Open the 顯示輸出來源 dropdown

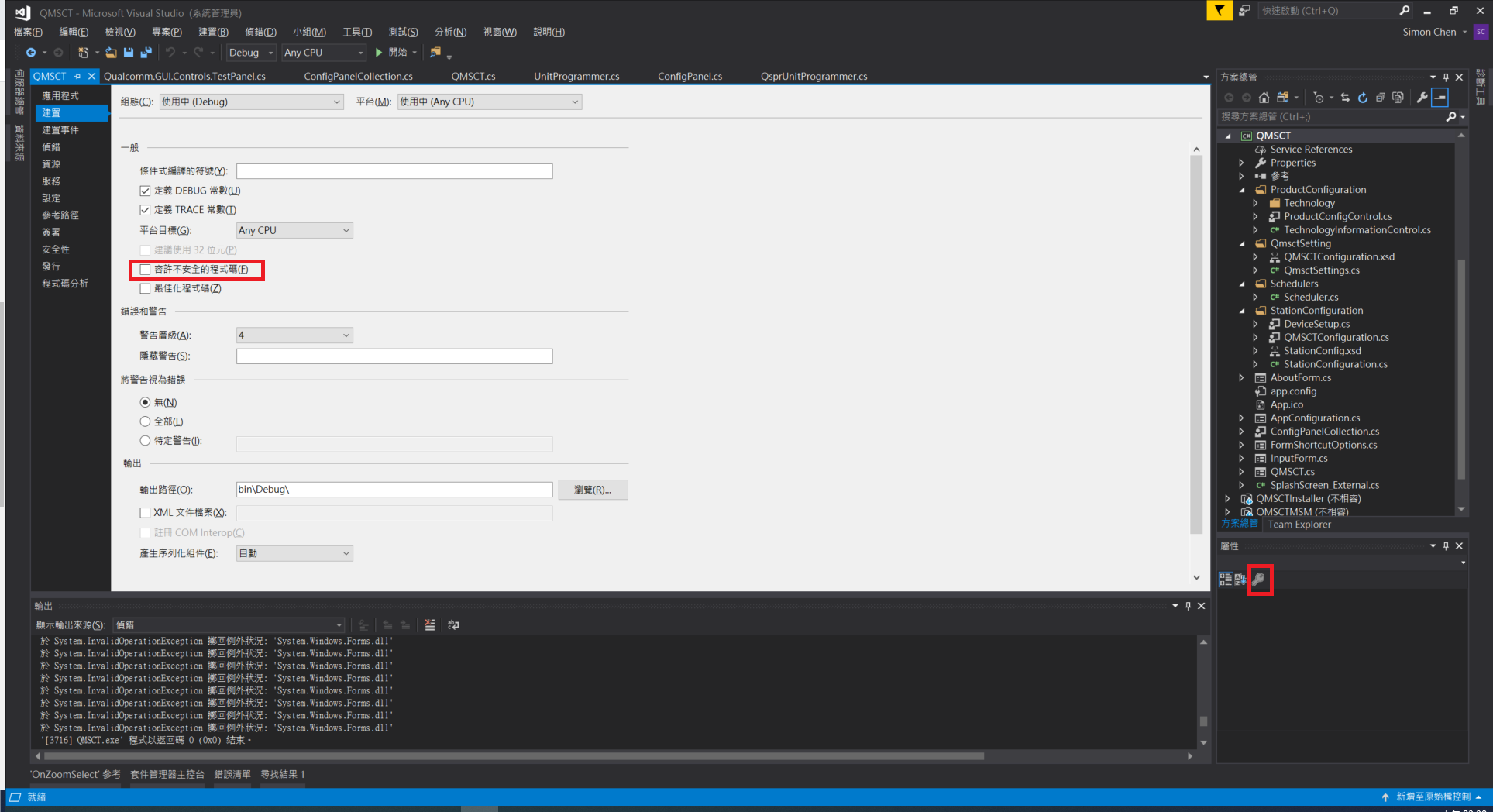click(229, 625)
